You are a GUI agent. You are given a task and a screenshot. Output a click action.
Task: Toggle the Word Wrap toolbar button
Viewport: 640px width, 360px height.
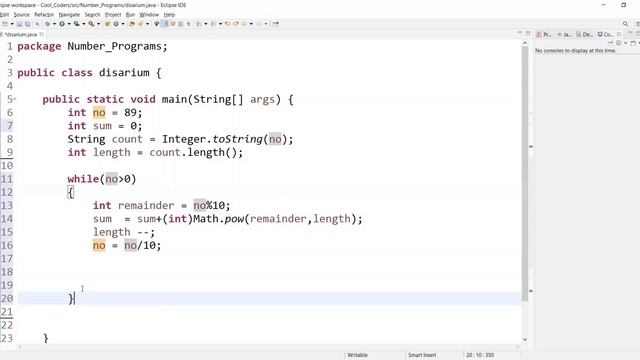tap(173, 24)
